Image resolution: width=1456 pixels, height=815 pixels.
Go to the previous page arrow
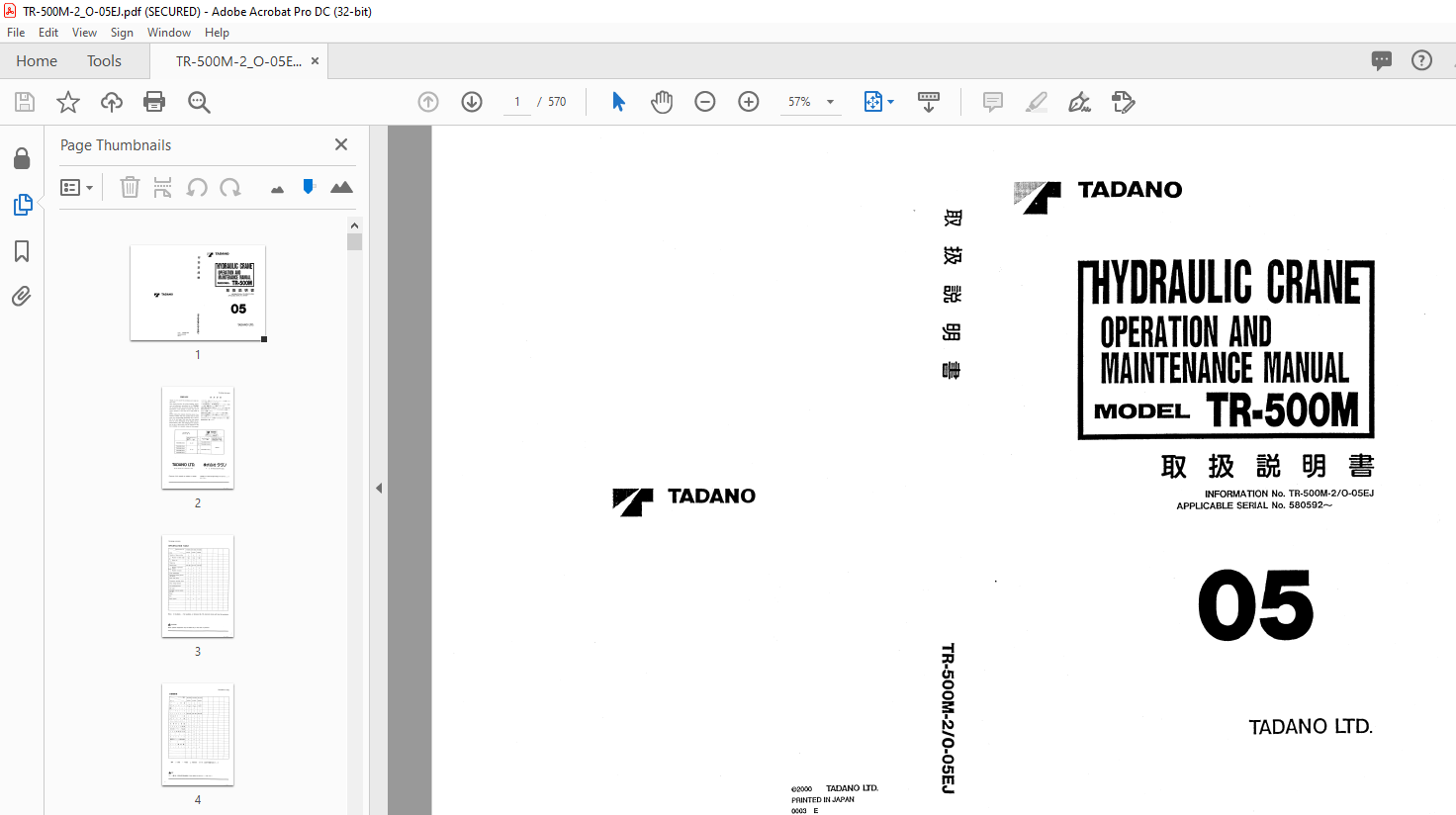pos(428,102)
